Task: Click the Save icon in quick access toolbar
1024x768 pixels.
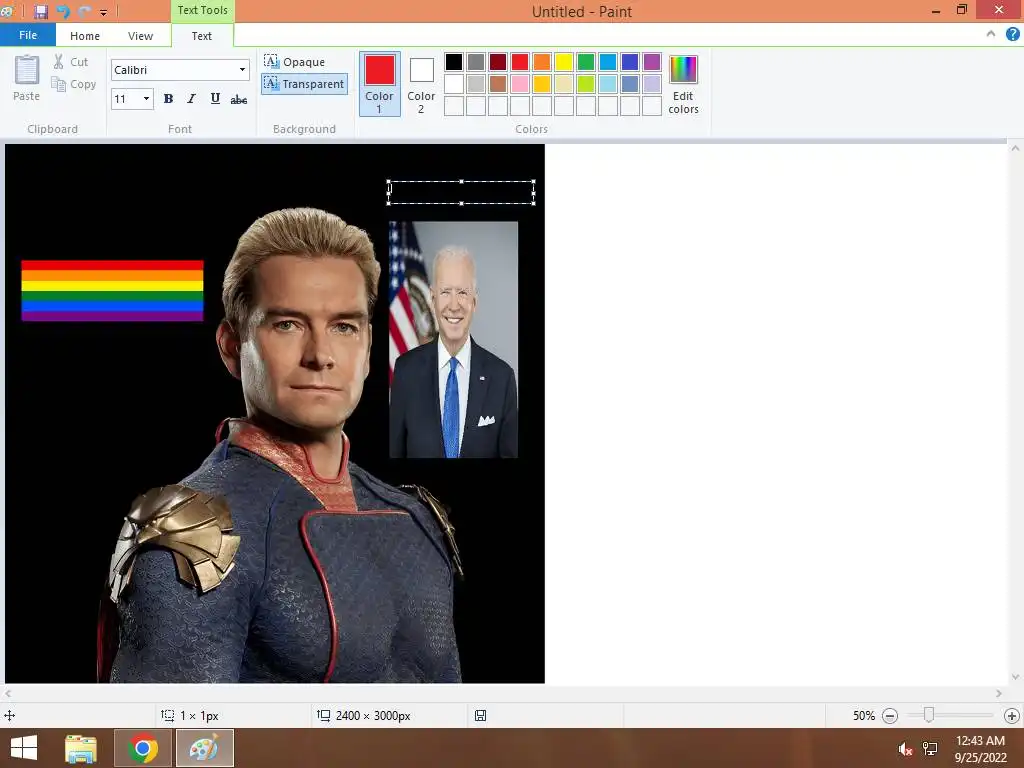Action: tap(40, 12)
